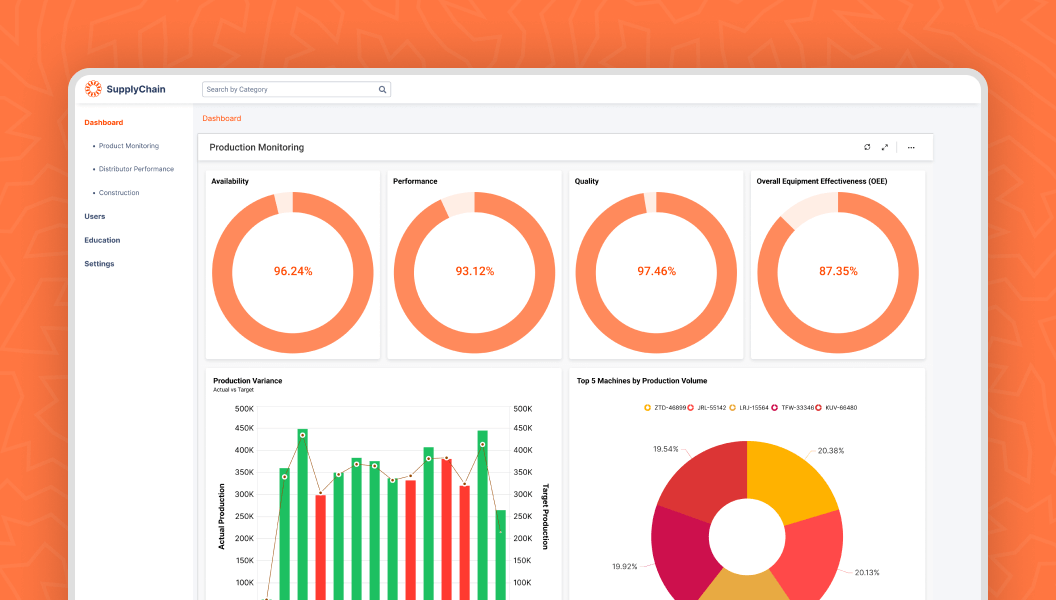Toggle the KUV-66480 legend marker
Image resolution: width=1056 pixels, height=600 pixels.
coord(819,408)
